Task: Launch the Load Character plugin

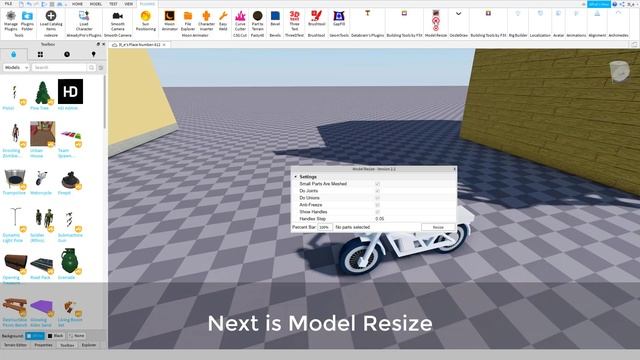Action: [x=84, y=21]
